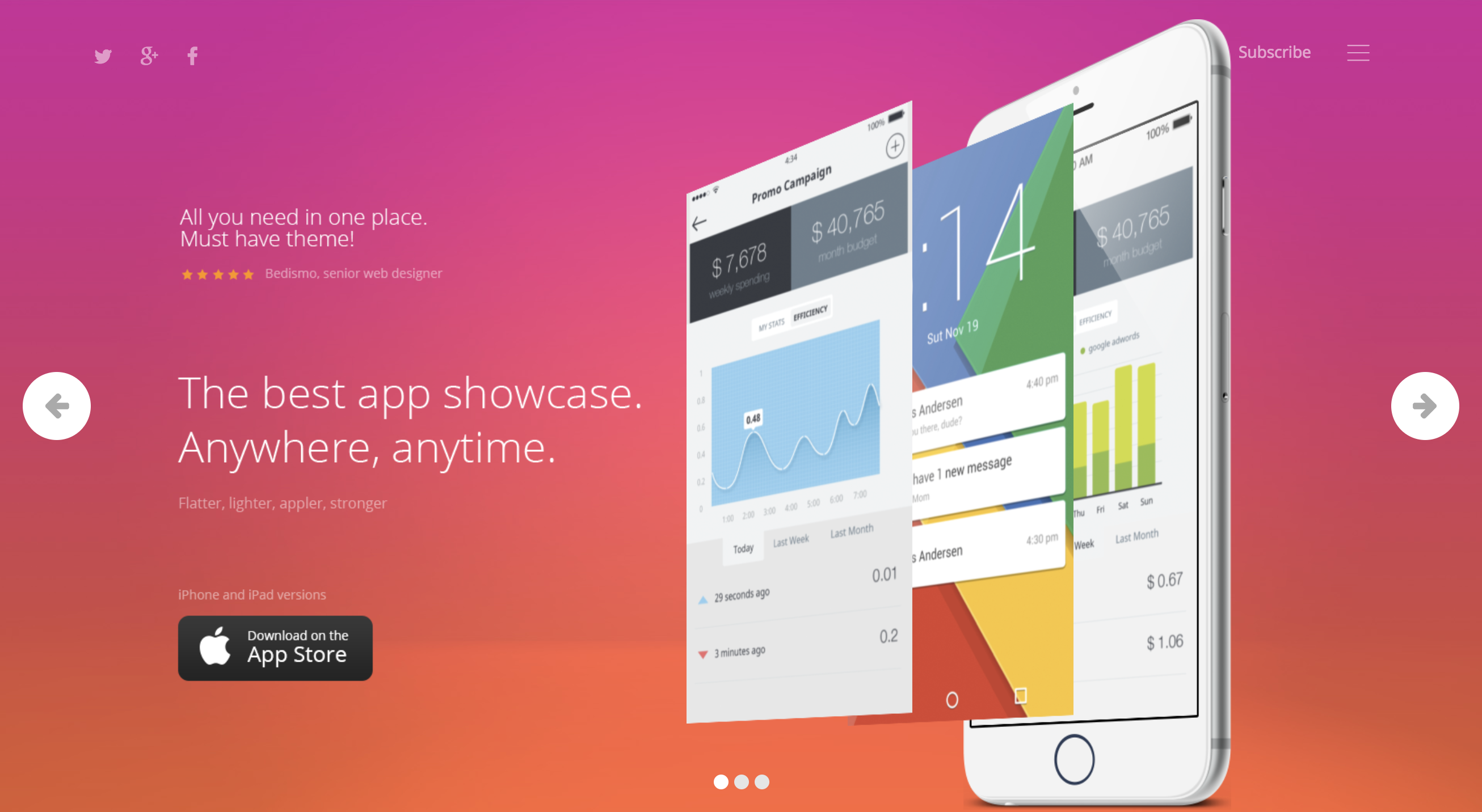Click the Google Plus icon
This screenshot has width=1482, height=812.
[x=147, y=55]
